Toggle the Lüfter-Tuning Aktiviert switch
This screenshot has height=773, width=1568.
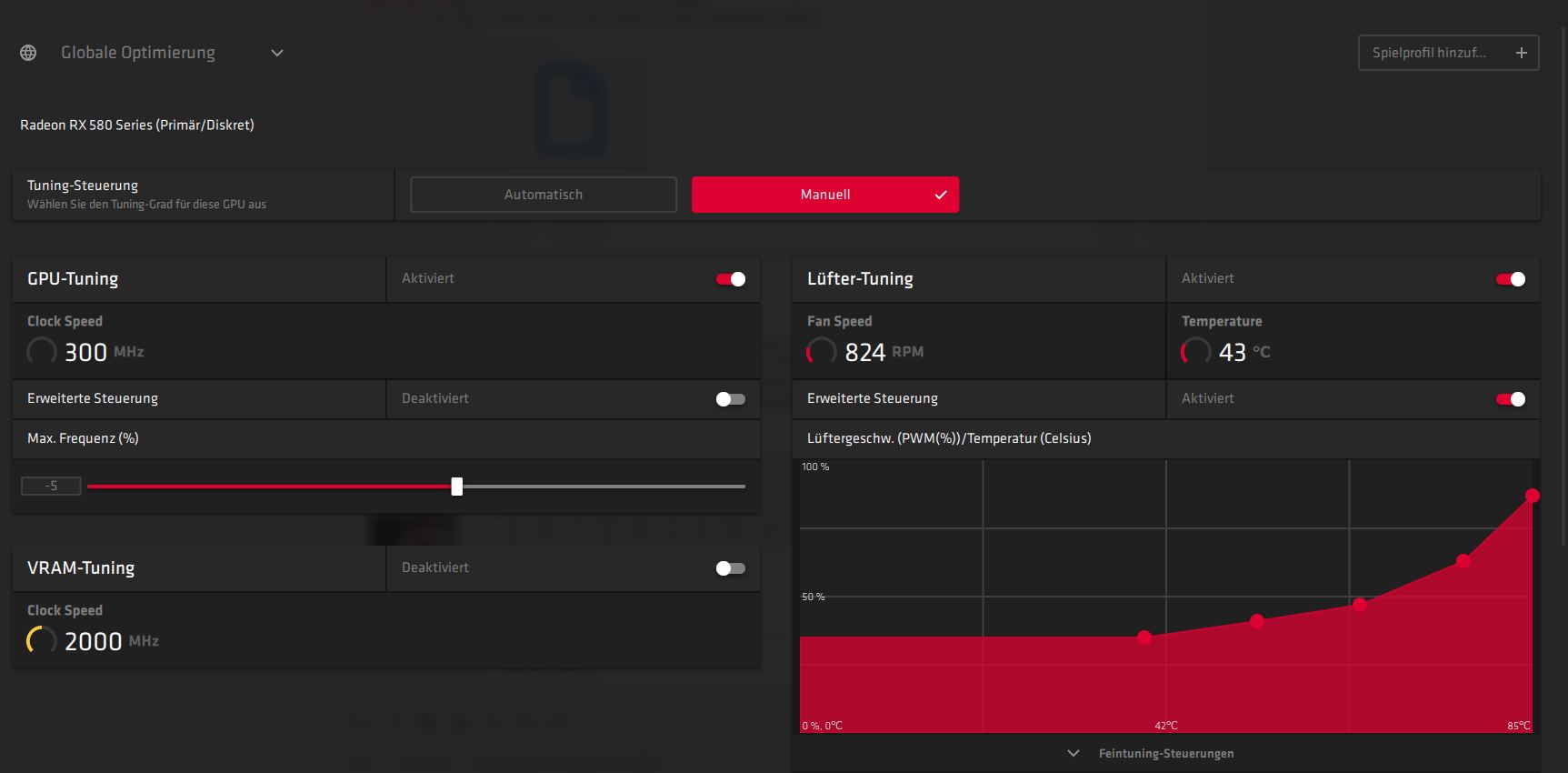[x=1511, y=279]
